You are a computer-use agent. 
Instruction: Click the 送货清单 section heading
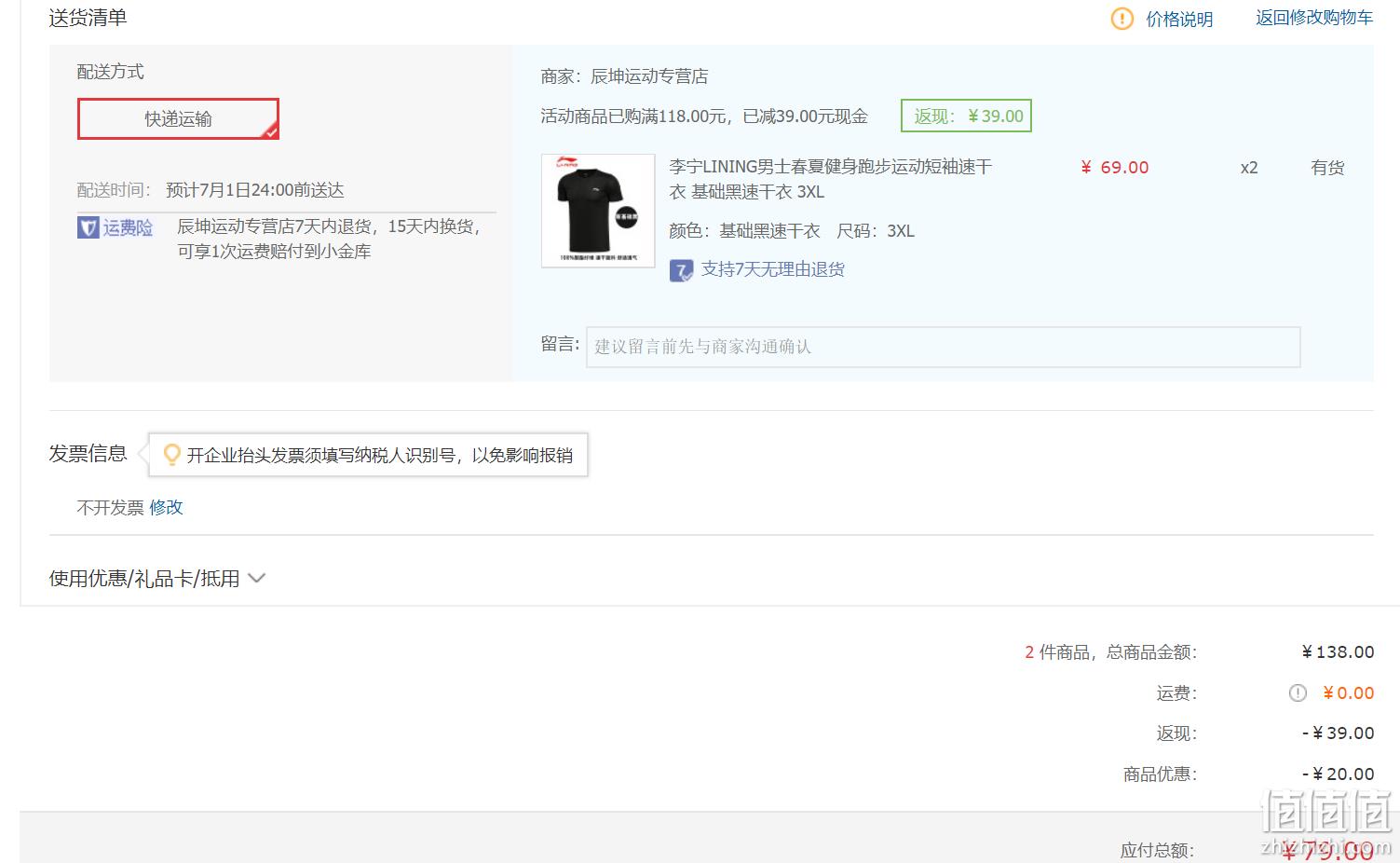(88, 18)
